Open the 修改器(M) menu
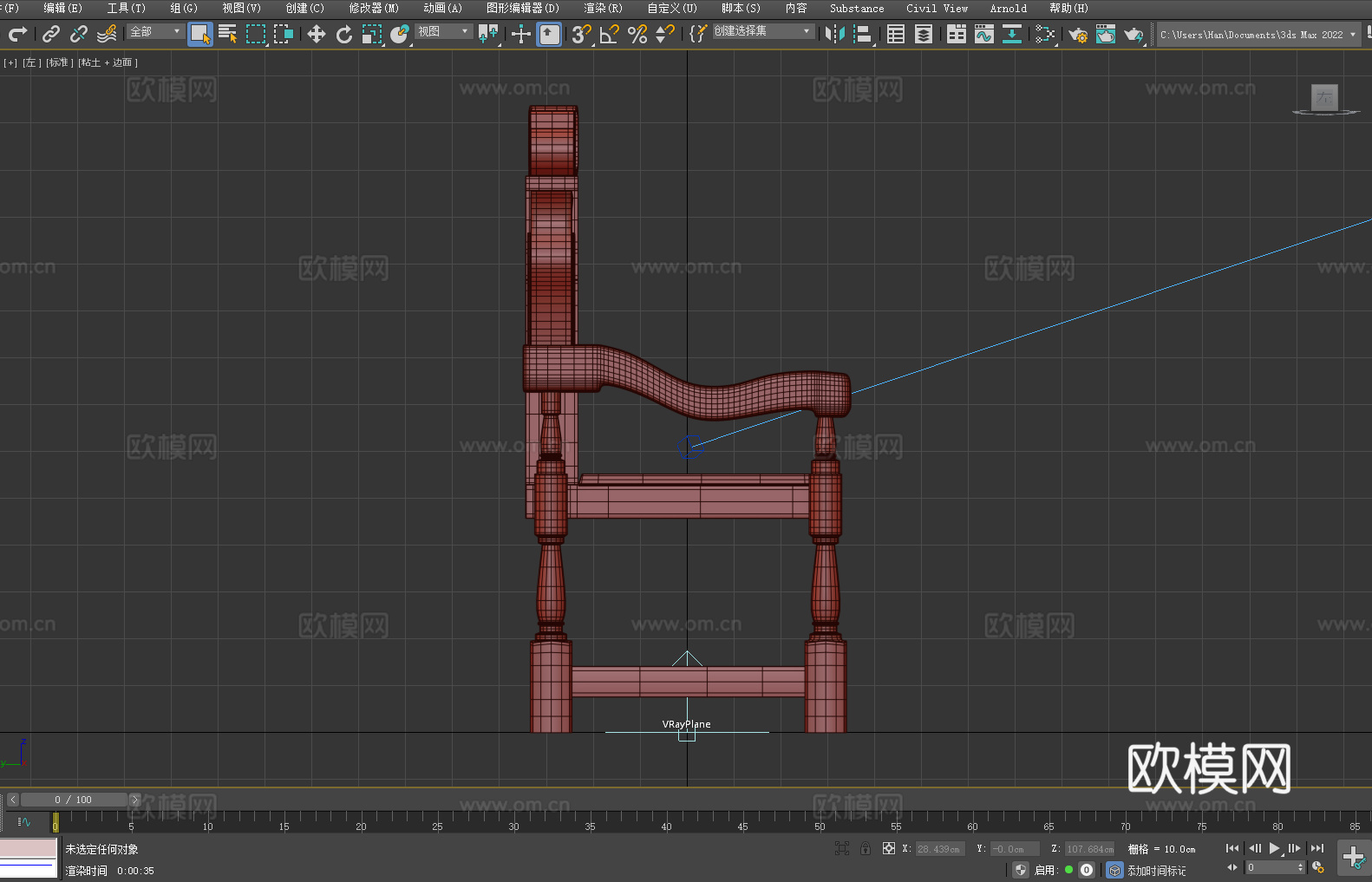This screenshot has height=882, width=1372. coord(374,8)
